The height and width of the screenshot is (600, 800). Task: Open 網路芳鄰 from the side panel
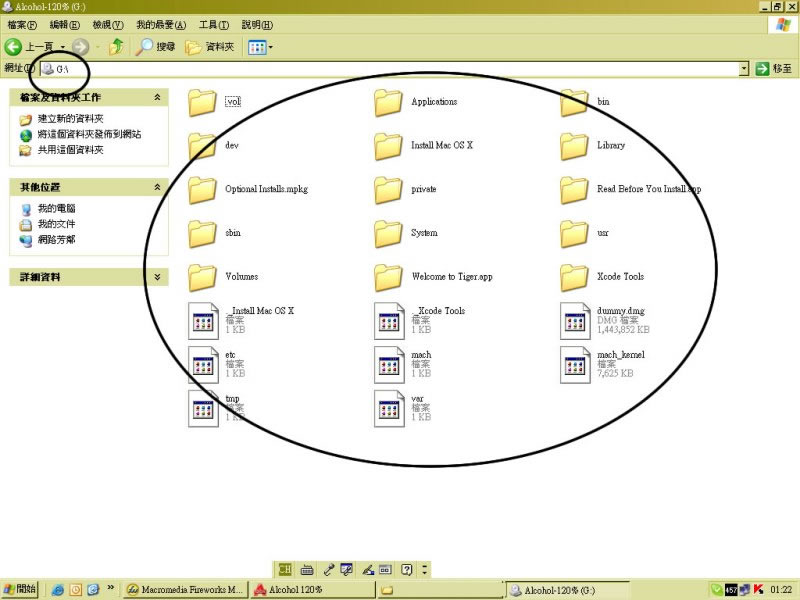(x=56, y=239)
